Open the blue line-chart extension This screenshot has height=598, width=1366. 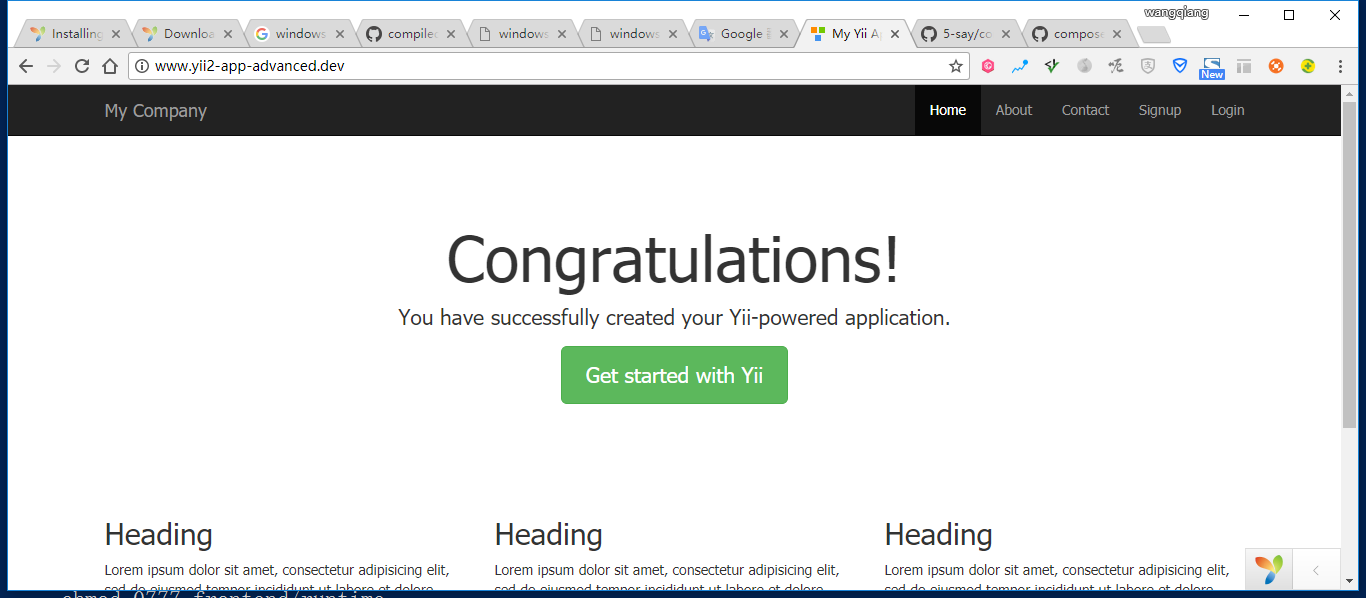(x=1020, y=66)
